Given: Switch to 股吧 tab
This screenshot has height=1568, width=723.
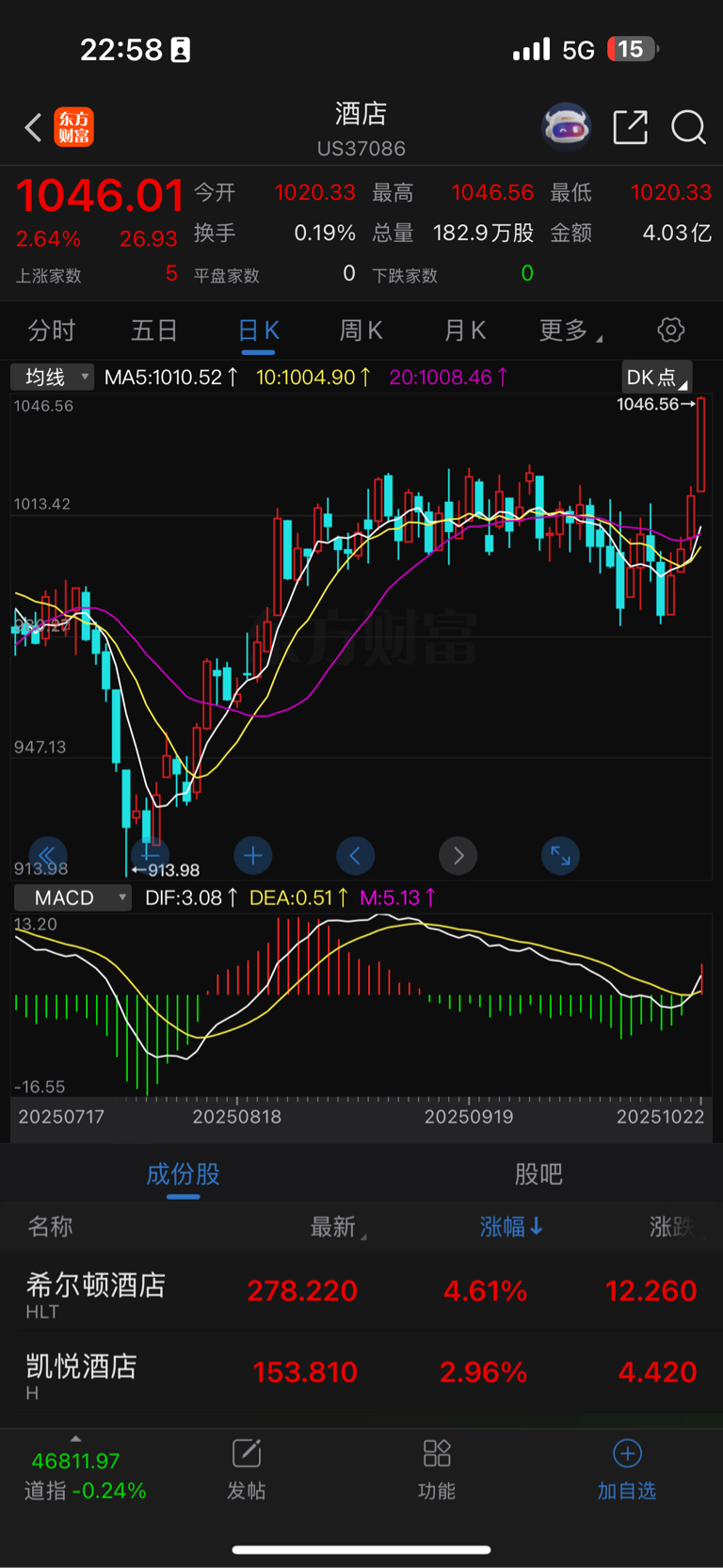Looking at the screenshot, I should [x=538, y=1173].
